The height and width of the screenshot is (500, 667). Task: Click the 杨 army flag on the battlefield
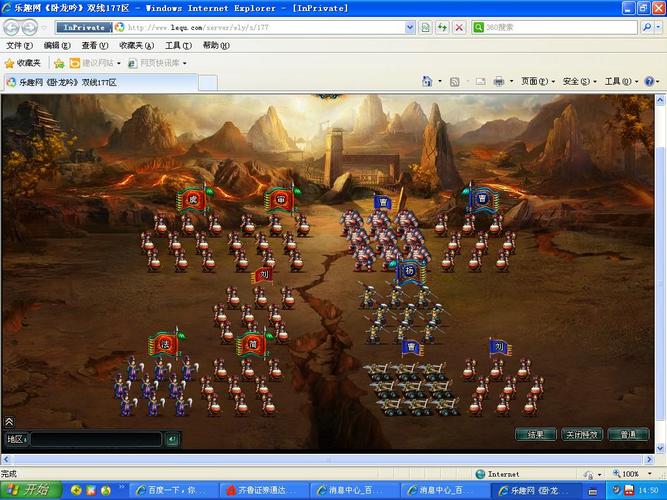(407, 271)
